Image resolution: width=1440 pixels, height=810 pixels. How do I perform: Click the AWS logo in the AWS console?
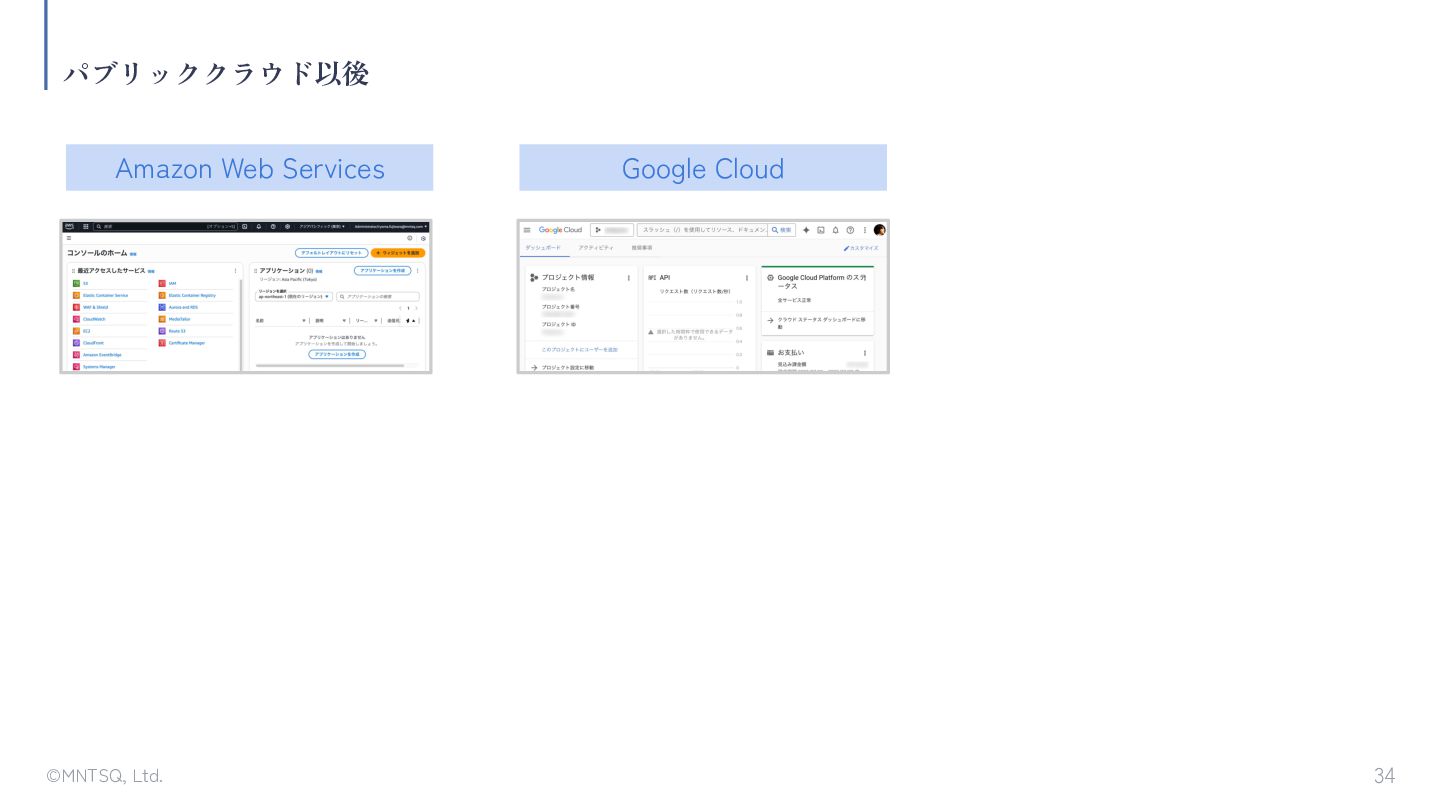(x=69, y=226)
